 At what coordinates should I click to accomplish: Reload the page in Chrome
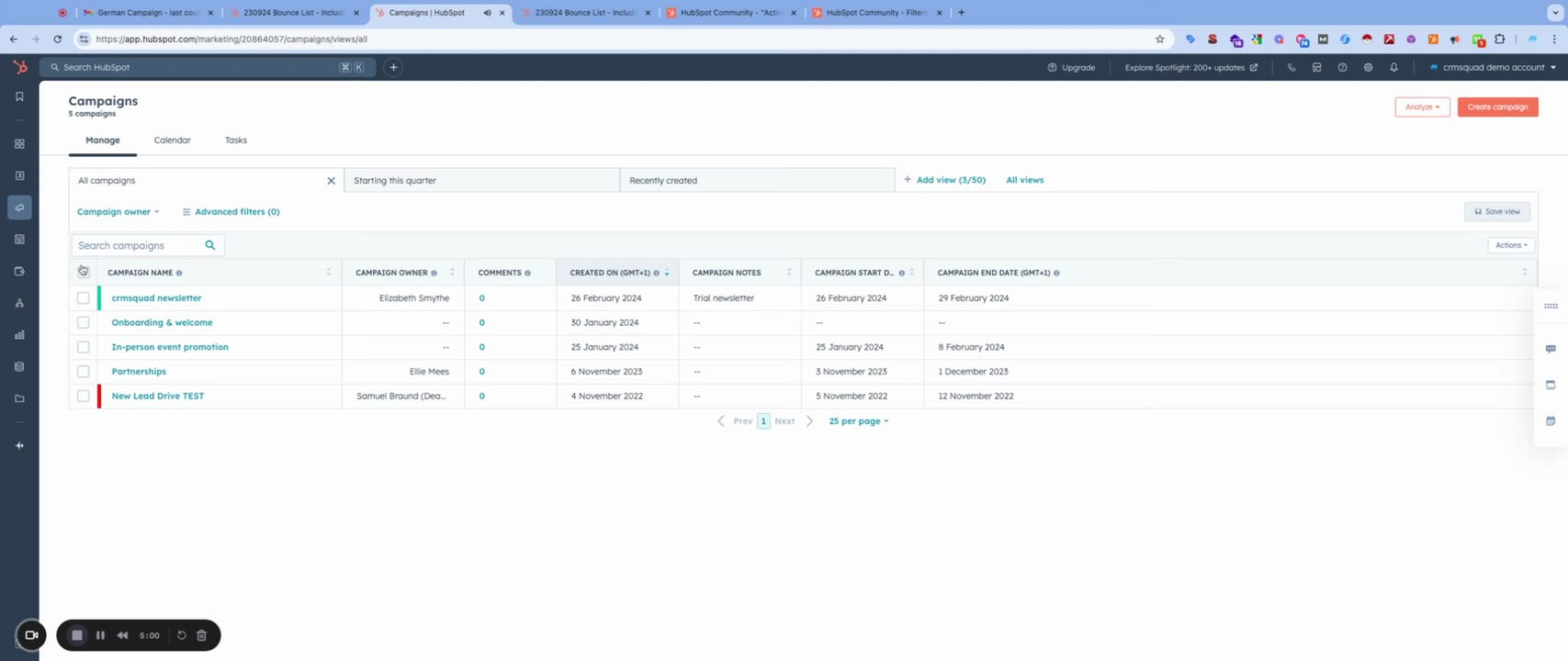tap(57, 39)
